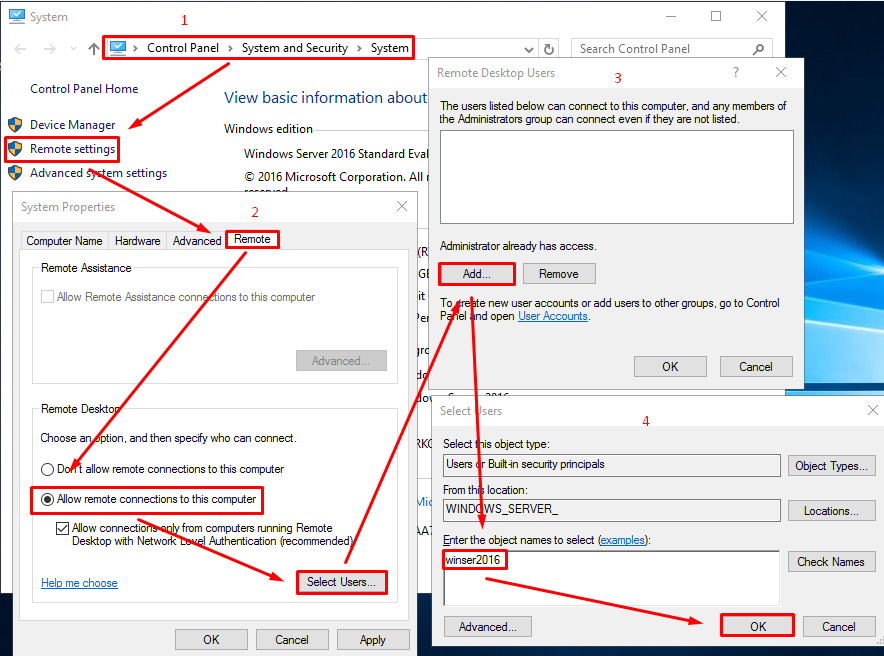This screenshot has height=656, width=884.
Task: Click the System window title icon
Action: [x=17, y=16]
